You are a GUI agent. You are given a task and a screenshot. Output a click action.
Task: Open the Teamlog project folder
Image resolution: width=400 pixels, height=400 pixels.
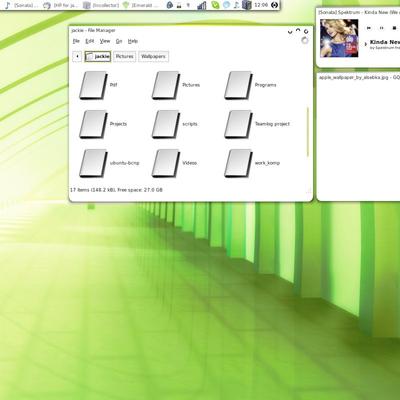[238, 124]
